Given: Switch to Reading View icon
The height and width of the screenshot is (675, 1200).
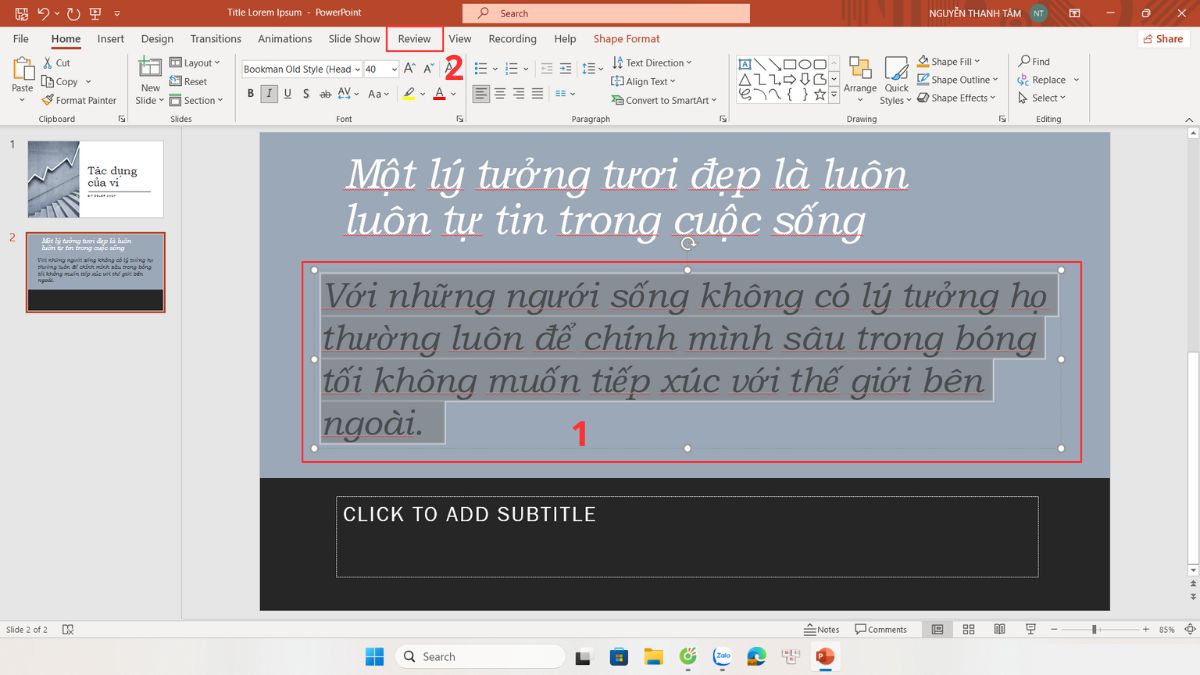Looking at the screenshot, I should click(999, 629).
